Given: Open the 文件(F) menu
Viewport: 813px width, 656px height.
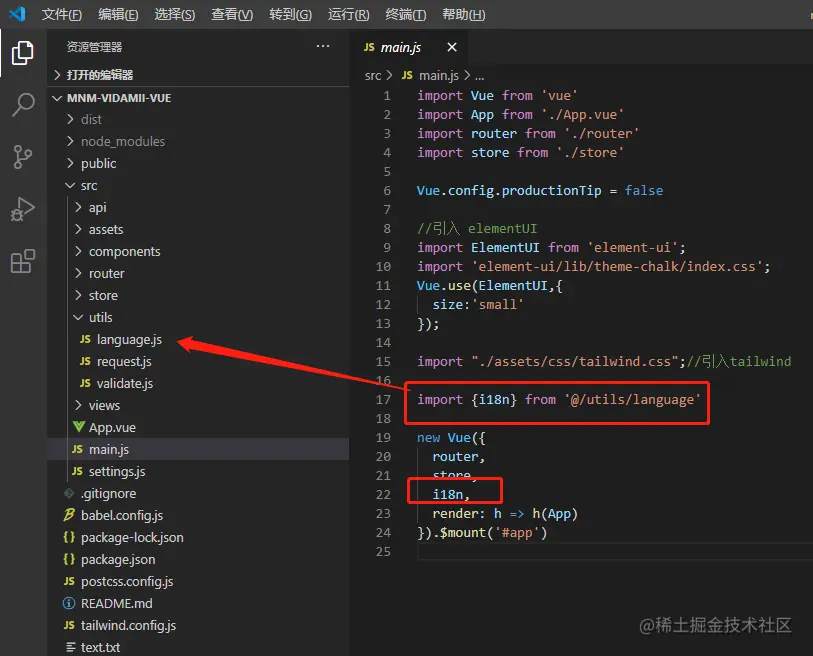Looking at the screenshot, I should tap(62, 15).
